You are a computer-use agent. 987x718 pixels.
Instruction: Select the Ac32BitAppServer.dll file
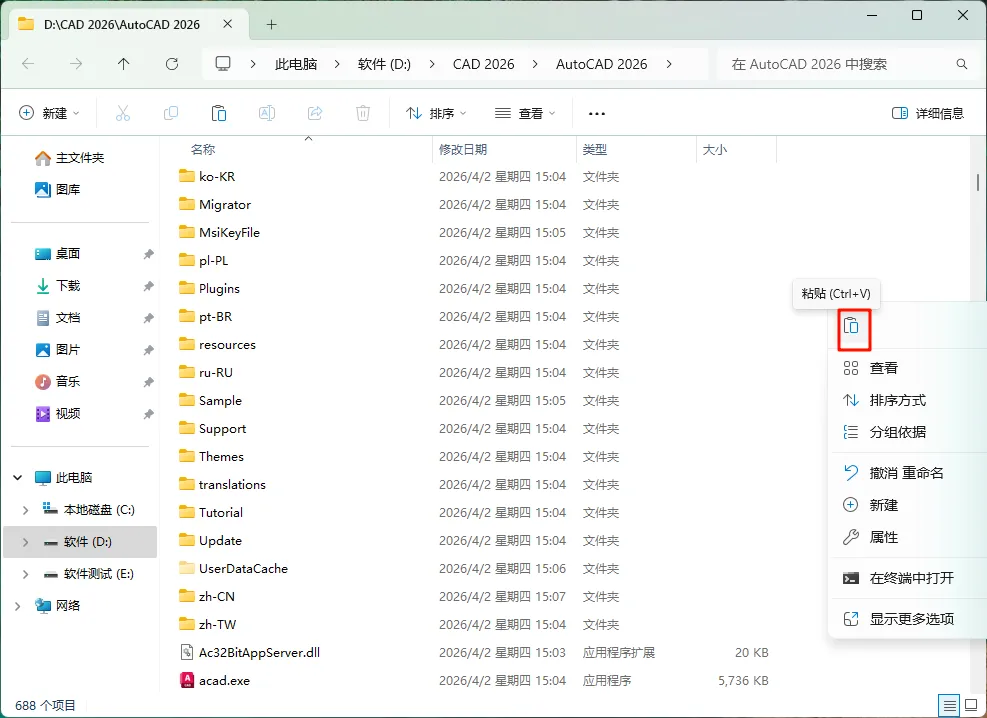259,653
